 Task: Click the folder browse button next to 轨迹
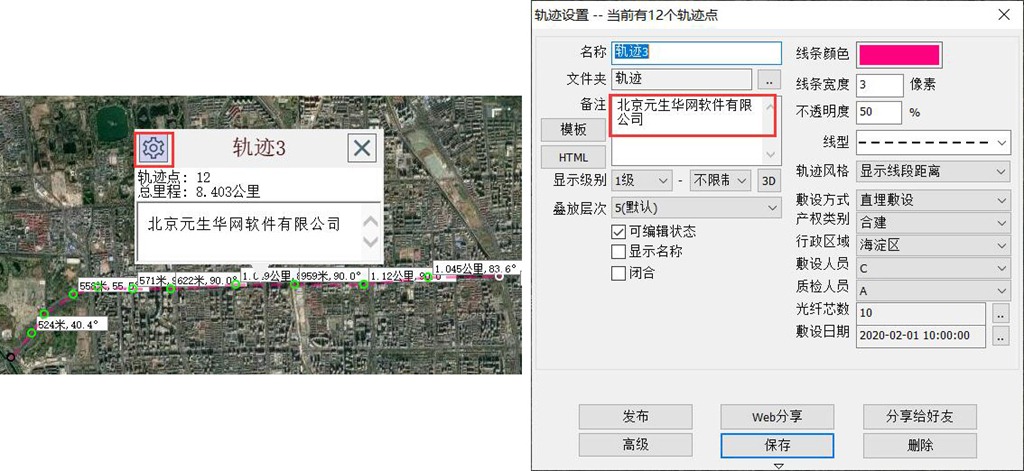pos(768,78)
